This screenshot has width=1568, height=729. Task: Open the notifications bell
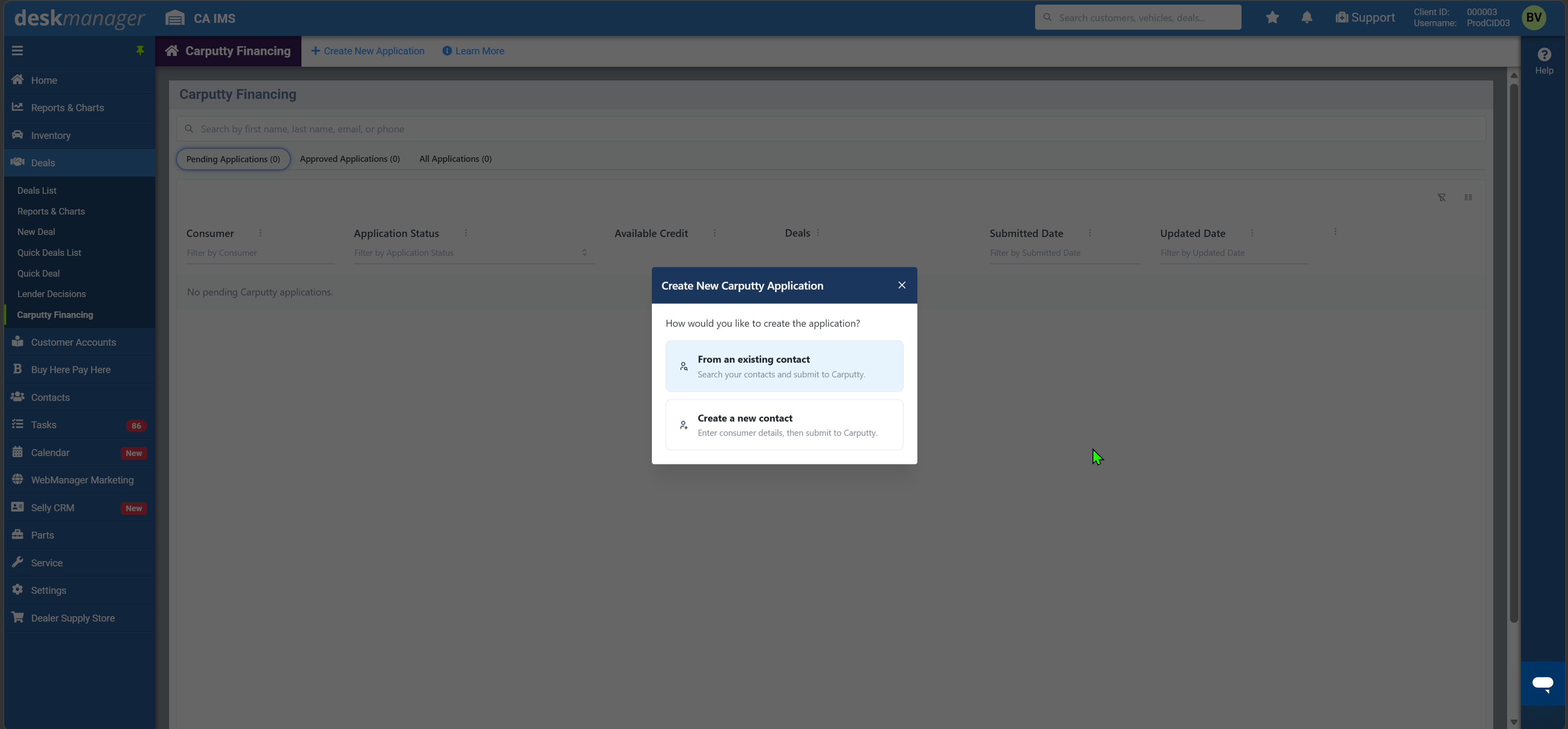click(x=1307, y=18)
